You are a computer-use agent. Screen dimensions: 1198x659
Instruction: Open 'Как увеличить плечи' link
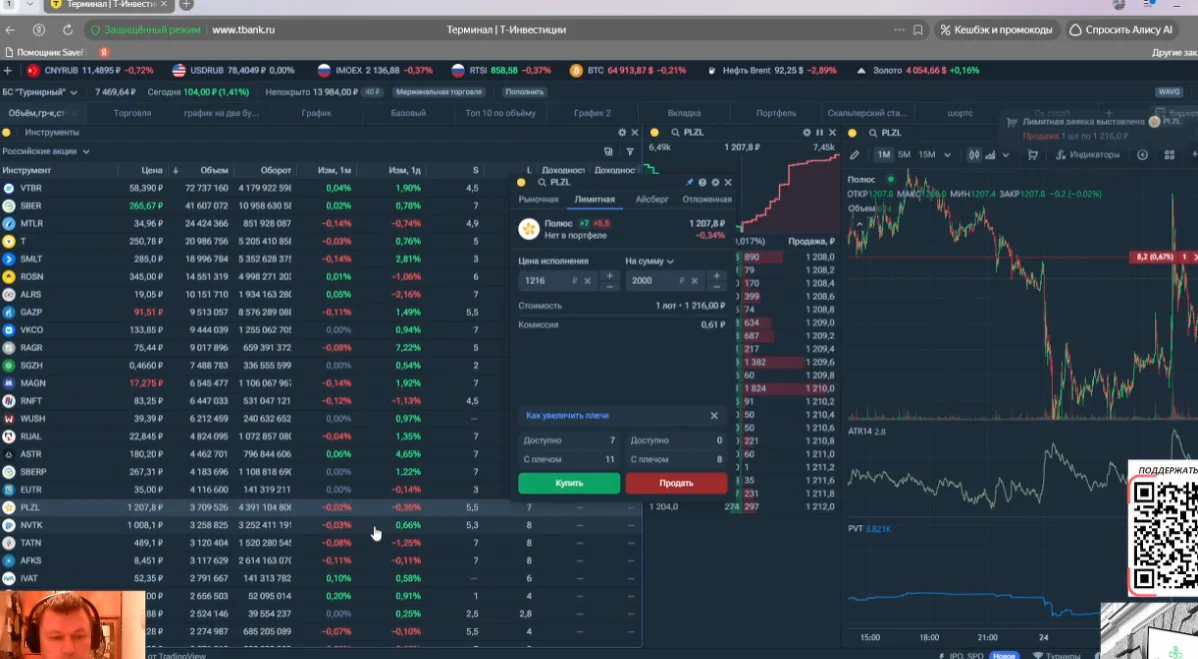click(x=568, y=415)
